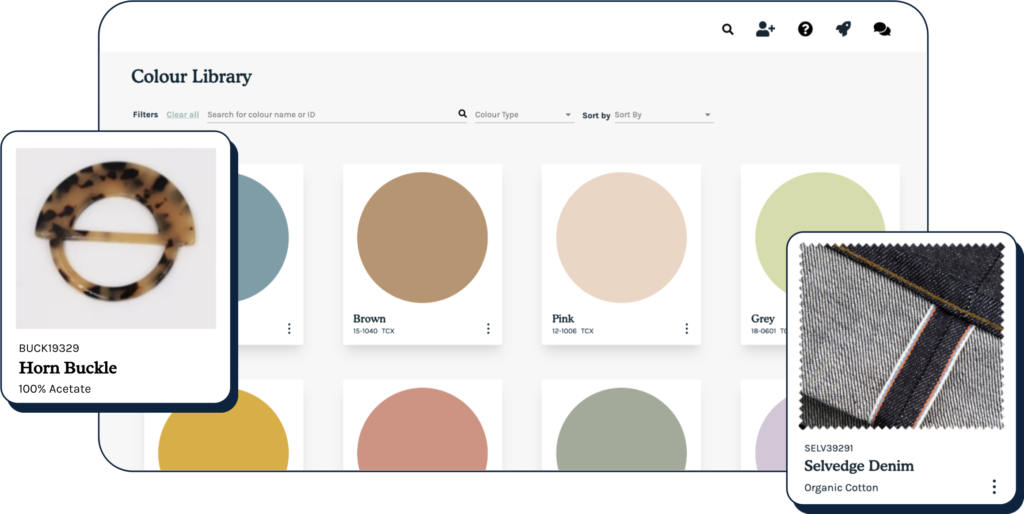Open the help question mark icon
This screenshot has height=514, width=1024.
point(805,29)
